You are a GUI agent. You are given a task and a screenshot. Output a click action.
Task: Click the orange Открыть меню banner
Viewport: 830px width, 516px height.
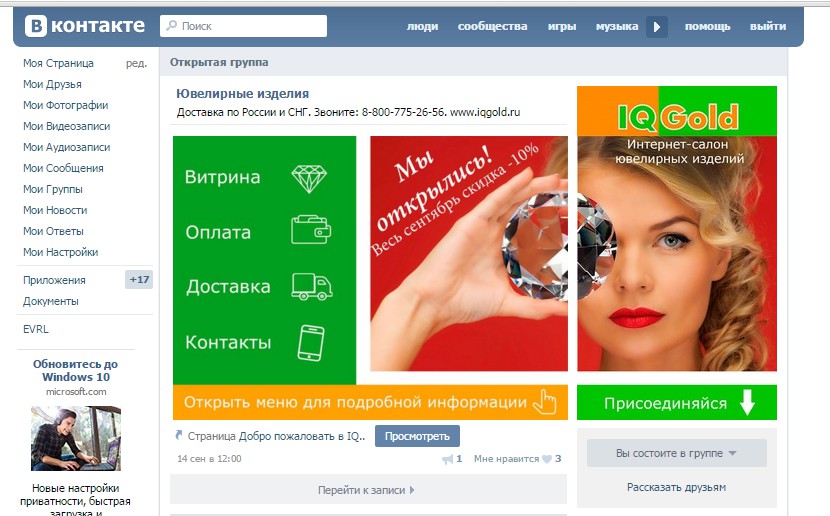pos(370,402)
